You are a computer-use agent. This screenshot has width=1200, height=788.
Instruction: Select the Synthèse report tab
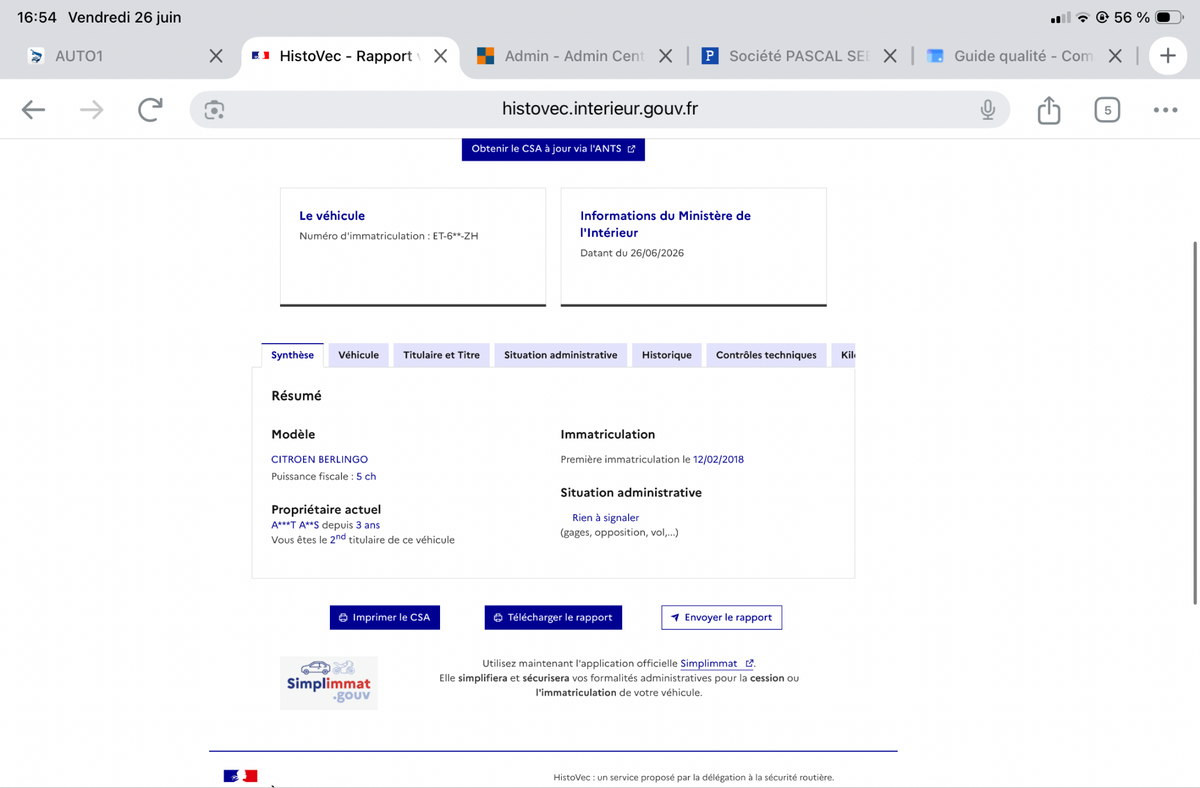pyautogui.click(x=292, y=355)
